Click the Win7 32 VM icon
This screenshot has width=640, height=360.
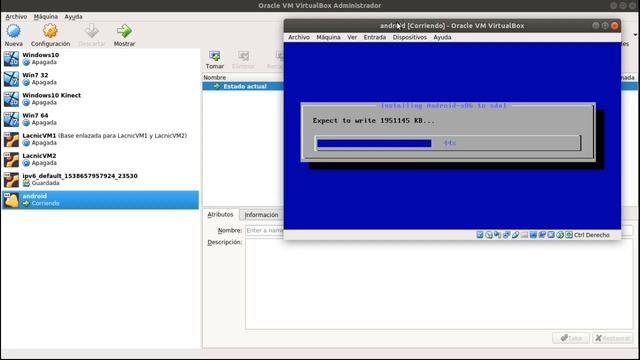pyautogui.click(x=11, y=79)
